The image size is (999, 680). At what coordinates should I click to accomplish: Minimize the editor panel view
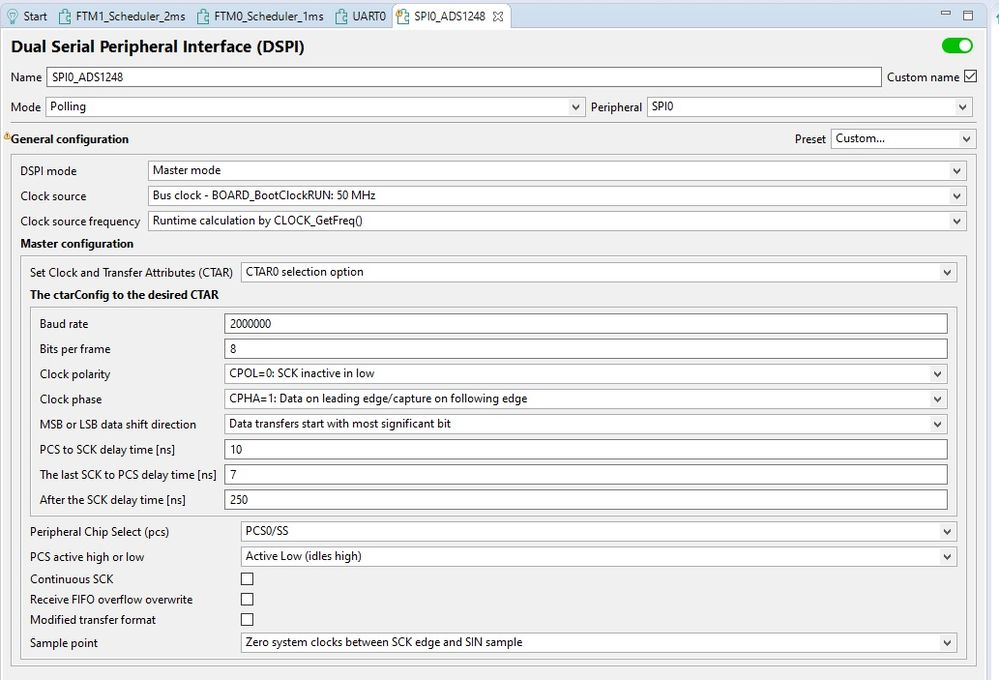(945, 14)
